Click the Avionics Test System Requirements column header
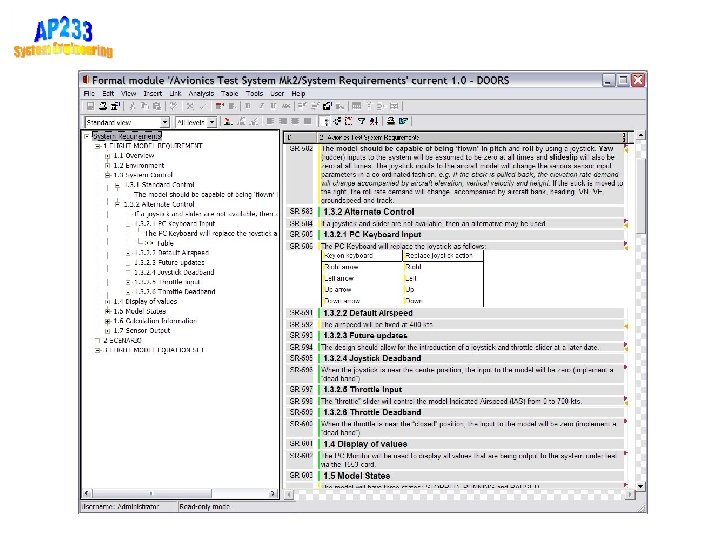The height and width of the screenshot is (540, 720). tap(471, 137)
